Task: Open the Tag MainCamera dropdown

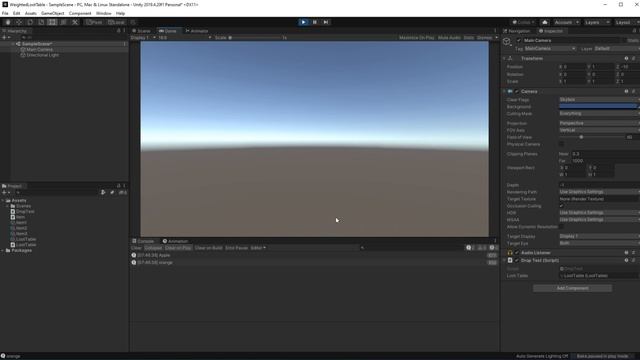Action: click(550, 49)
